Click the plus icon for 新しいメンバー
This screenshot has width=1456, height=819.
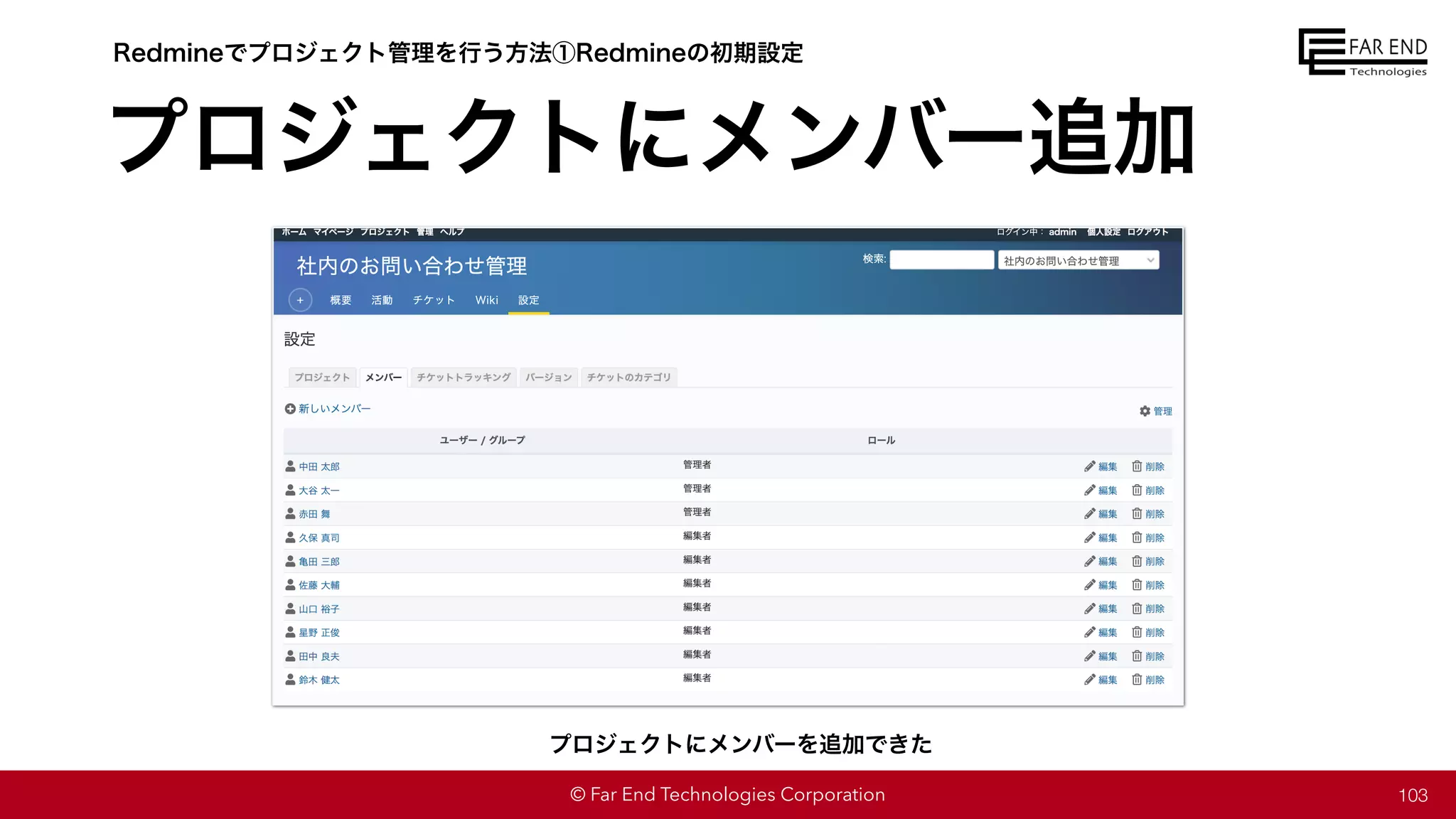point(290,409)
